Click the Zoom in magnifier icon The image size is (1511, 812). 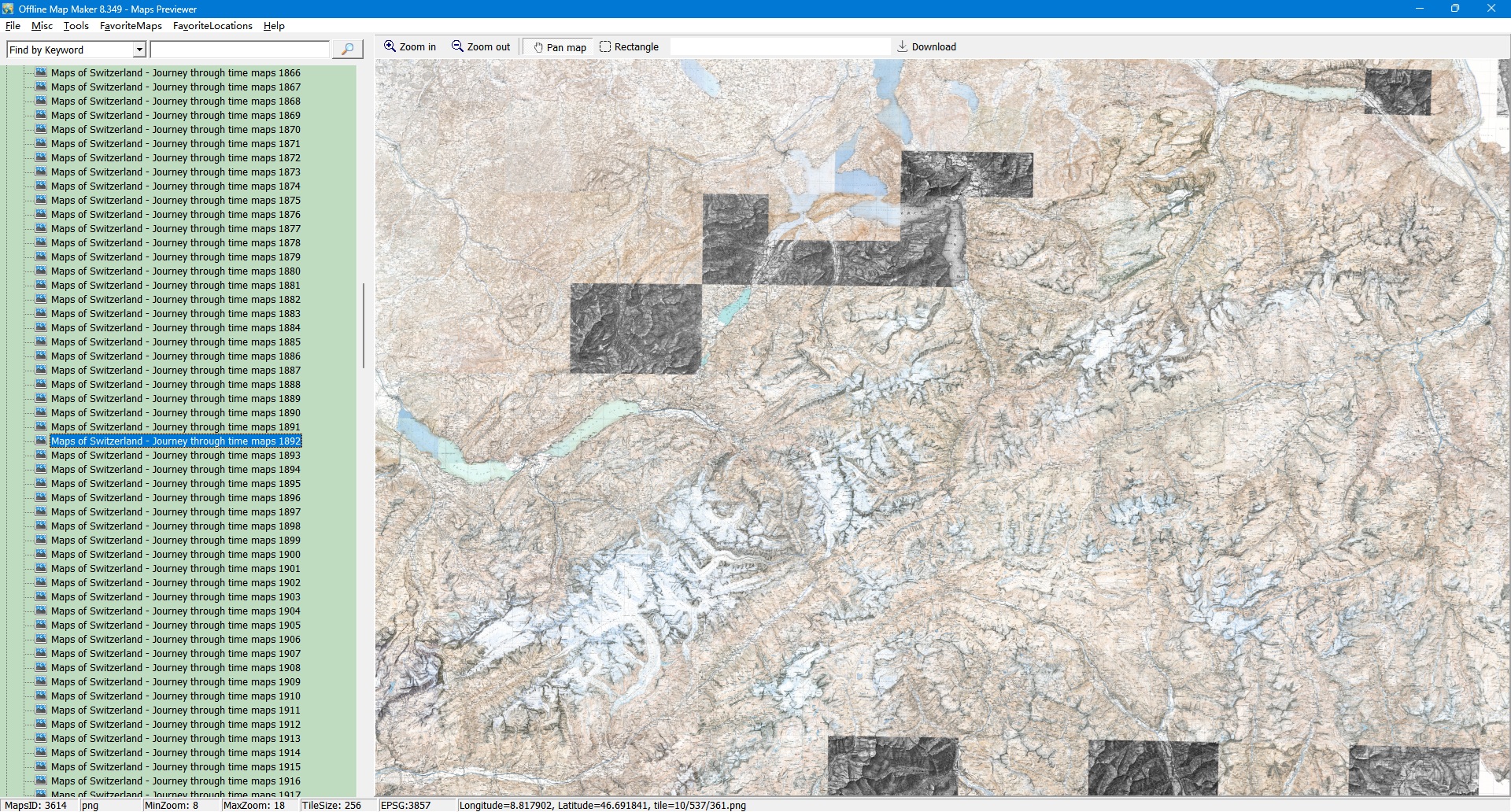tap(390, 46)
